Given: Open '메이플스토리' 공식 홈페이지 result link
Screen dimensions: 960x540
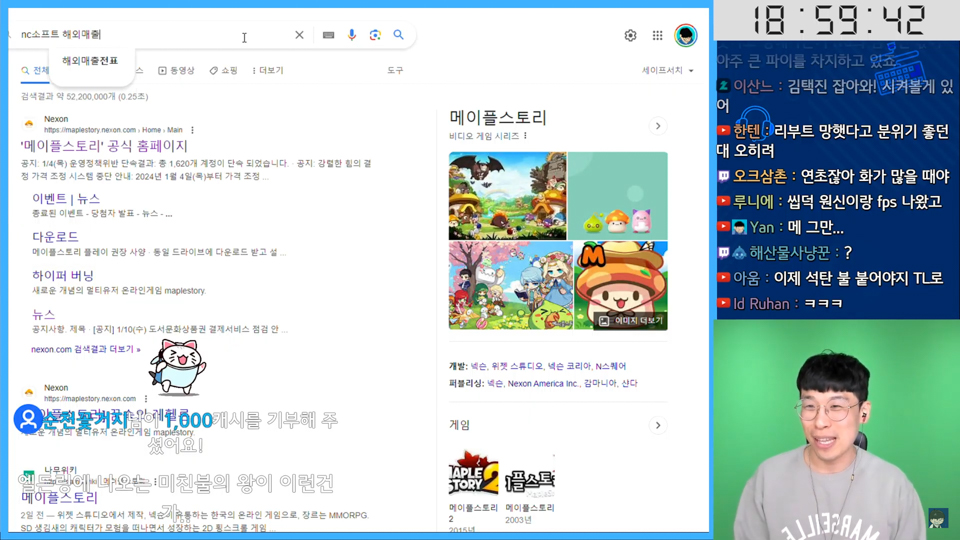Looking at the screenshot, I should pyautogui.click(x=104, y=146).
